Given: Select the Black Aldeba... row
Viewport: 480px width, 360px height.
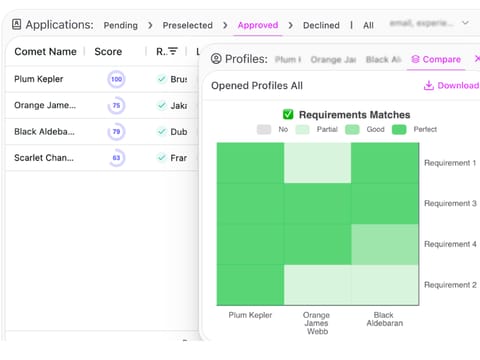Looking at the screenshot, I should (x=102, y=132).
